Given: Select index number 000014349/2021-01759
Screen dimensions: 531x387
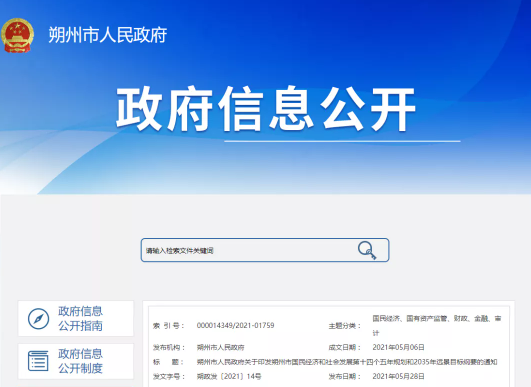Looking at the screenshot, I should (x=235, y=325).
